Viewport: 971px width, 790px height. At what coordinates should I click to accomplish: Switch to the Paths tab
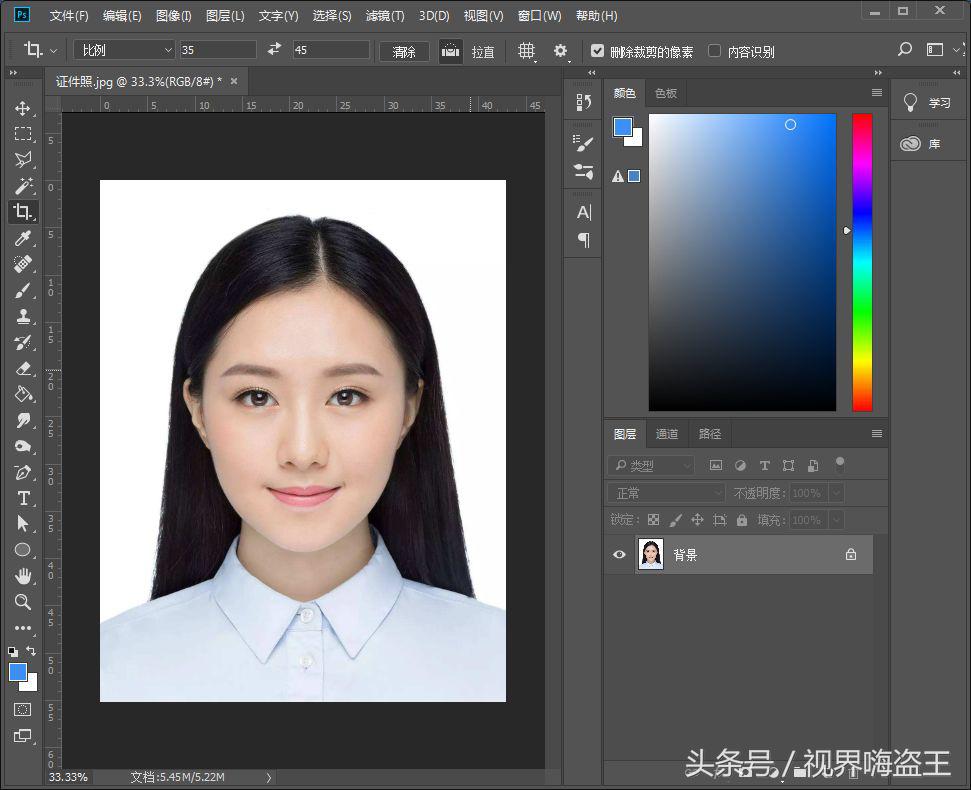coord(710,433)
